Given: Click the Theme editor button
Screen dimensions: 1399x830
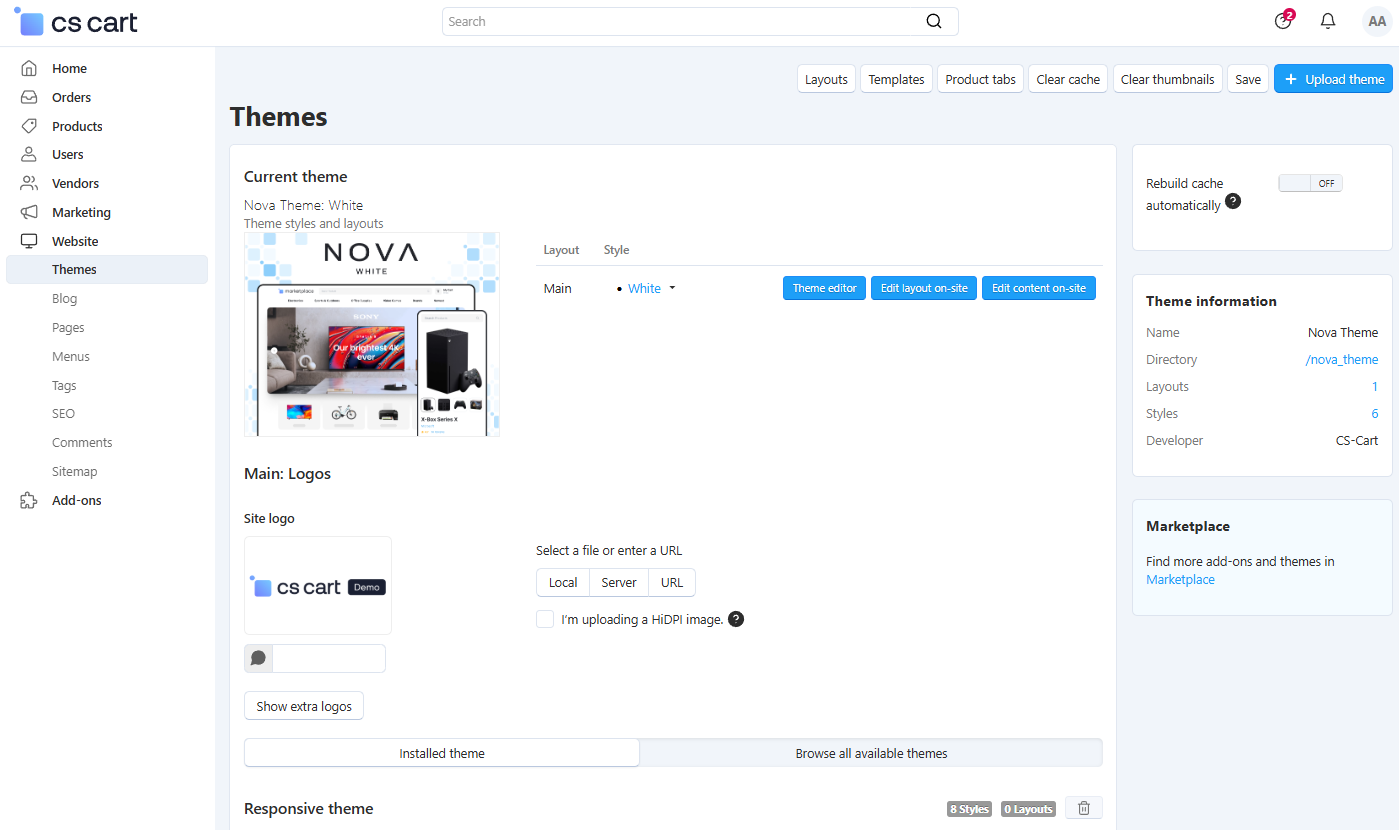Looking at the screenshot, I should tap(824, 288).
